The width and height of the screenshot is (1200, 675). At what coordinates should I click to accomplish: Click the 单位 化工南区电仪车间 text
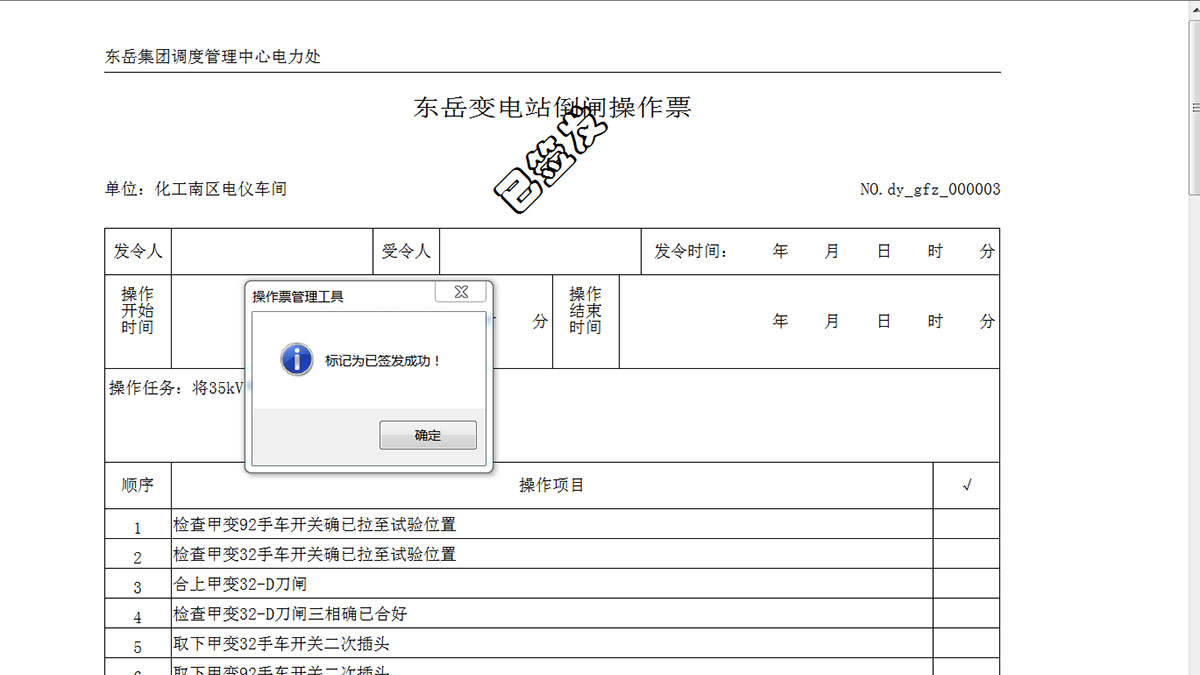coord(196,189)
